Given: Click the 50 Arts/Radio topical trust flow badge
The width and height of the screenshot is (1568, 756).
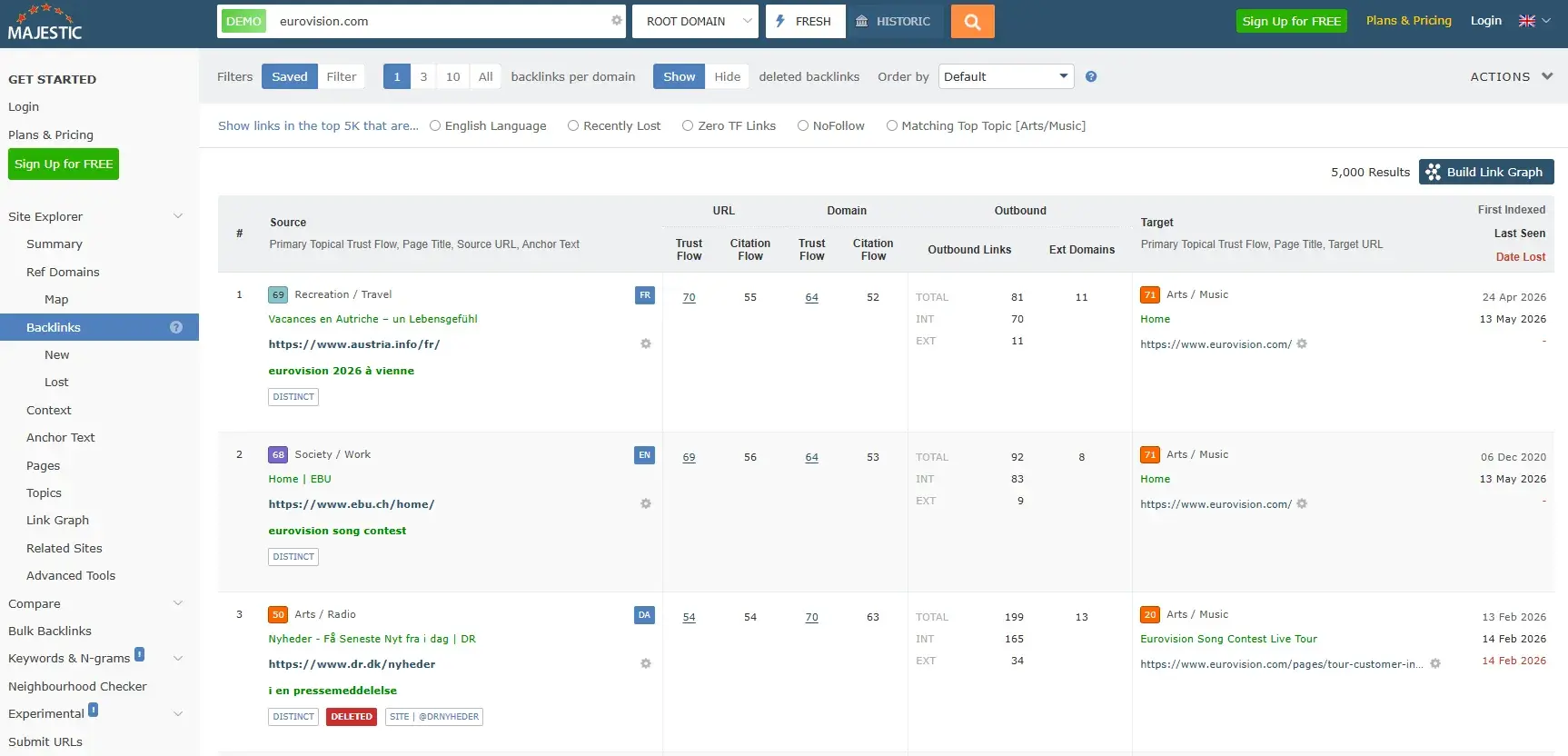Looking at the screenshot, I should [x=278, y=614].
